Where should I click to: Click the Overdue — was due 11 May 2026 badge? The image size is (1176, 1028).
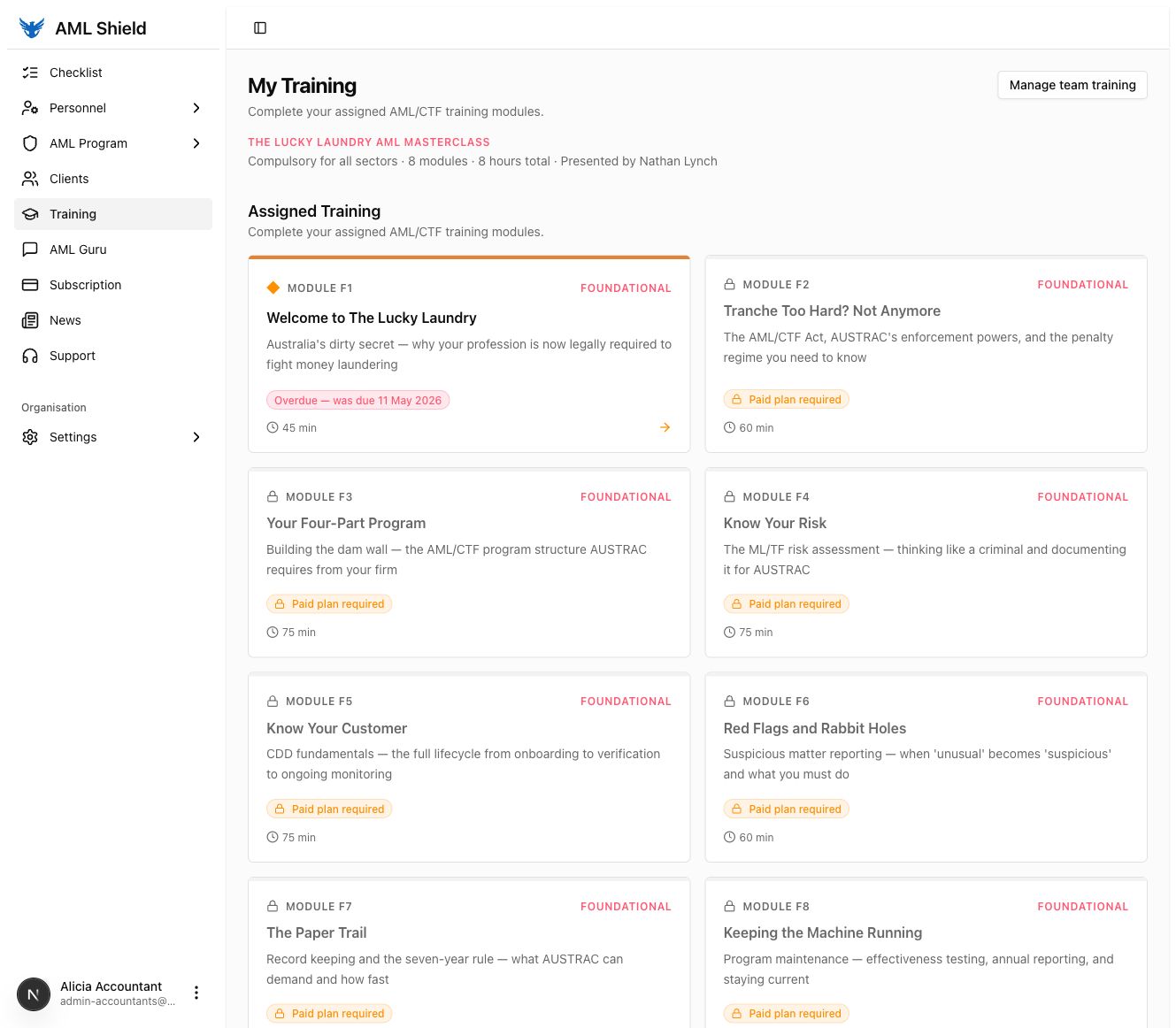tap(358, 400)
